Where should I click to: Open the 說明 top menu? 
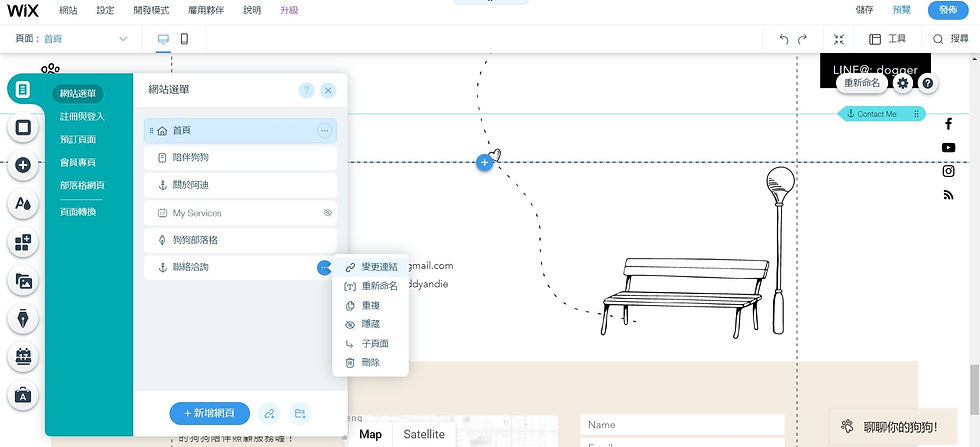point(252,11)
